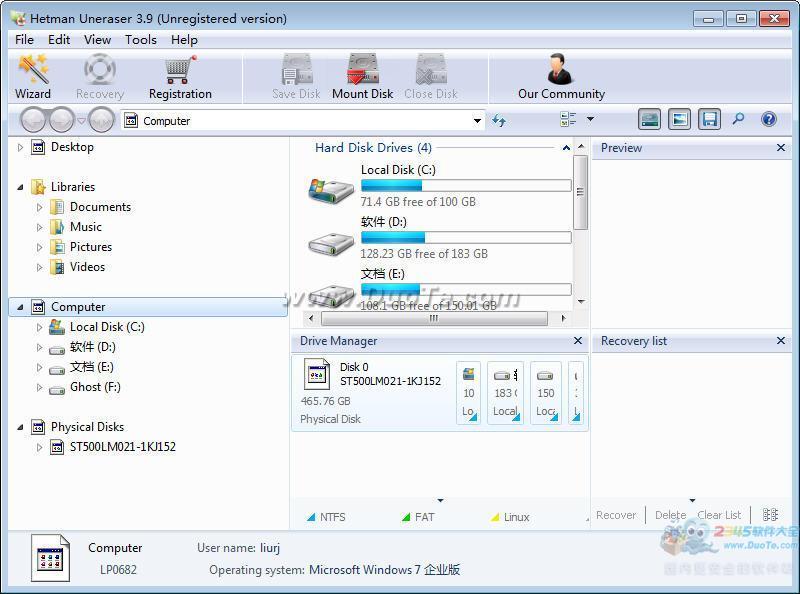Open help via question mark icon
The height and width of the screenshot is (594, 800).
coord(768,119)
